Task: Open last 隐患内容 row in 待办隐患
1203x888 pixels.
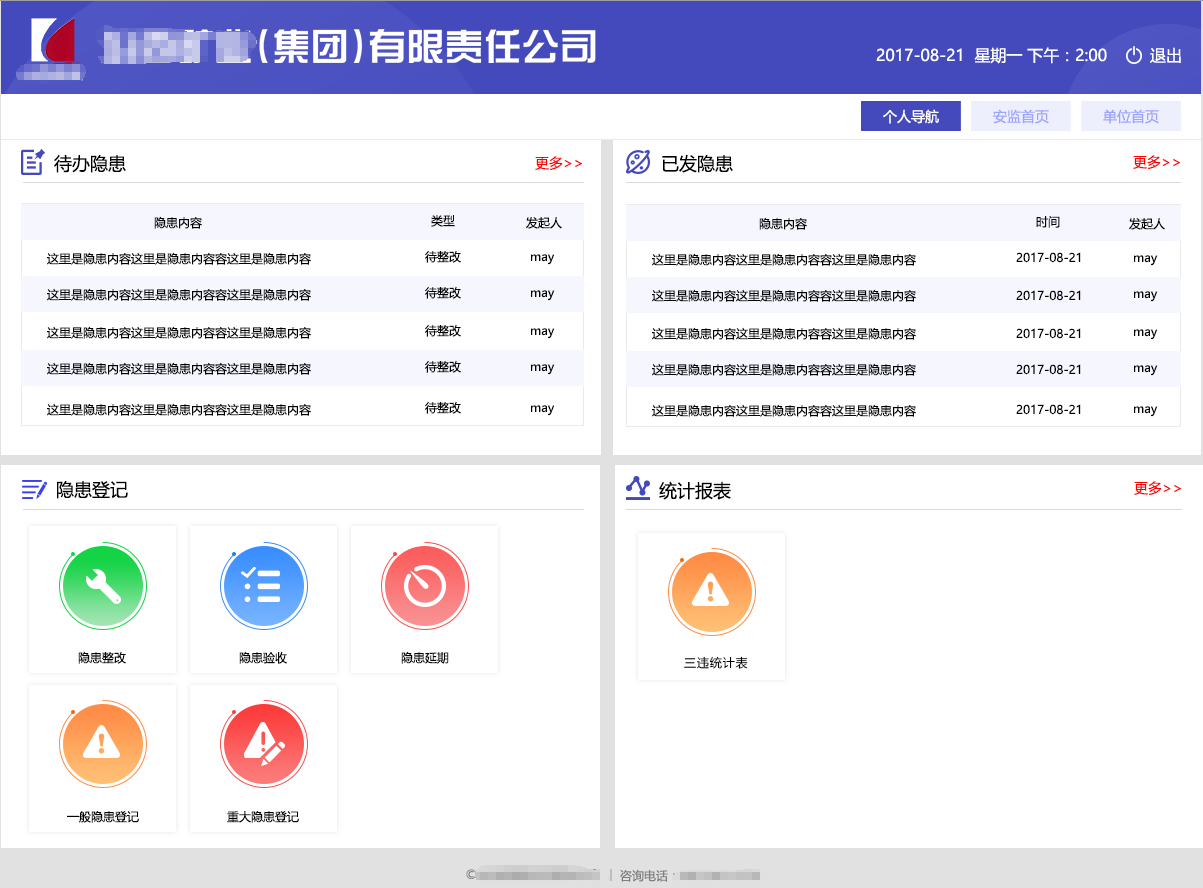Action: click(179, 410)
